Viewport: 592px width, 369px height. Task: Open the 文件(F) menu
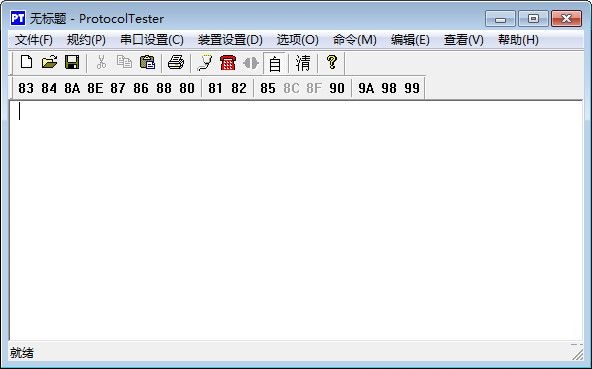pos(34,40)
